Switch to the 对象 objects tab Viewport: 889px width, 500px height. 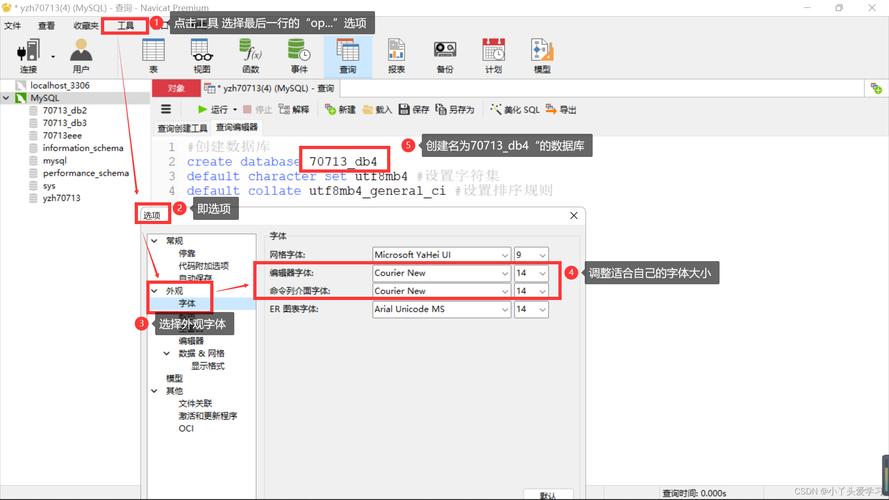[176, 88]
